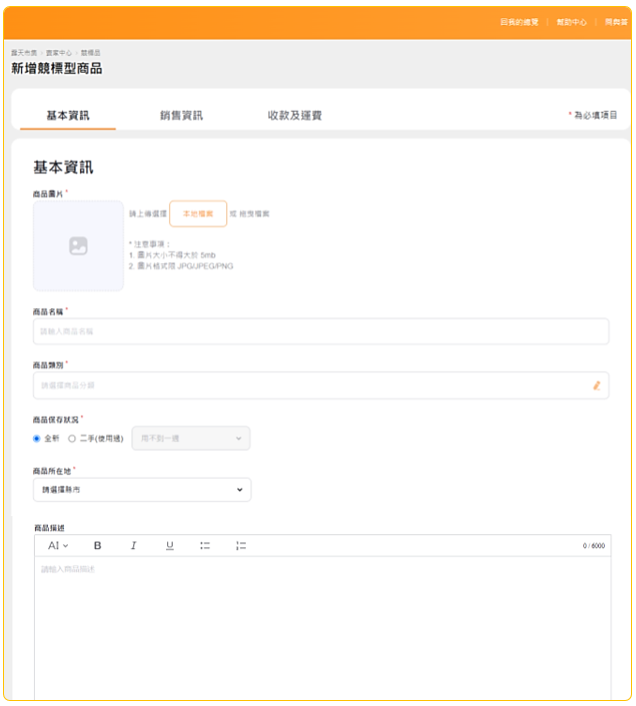Open 幫助中心 link in top bar
Image resolution: width=636 pixels, height=706 pixels.
click(572, 21)
